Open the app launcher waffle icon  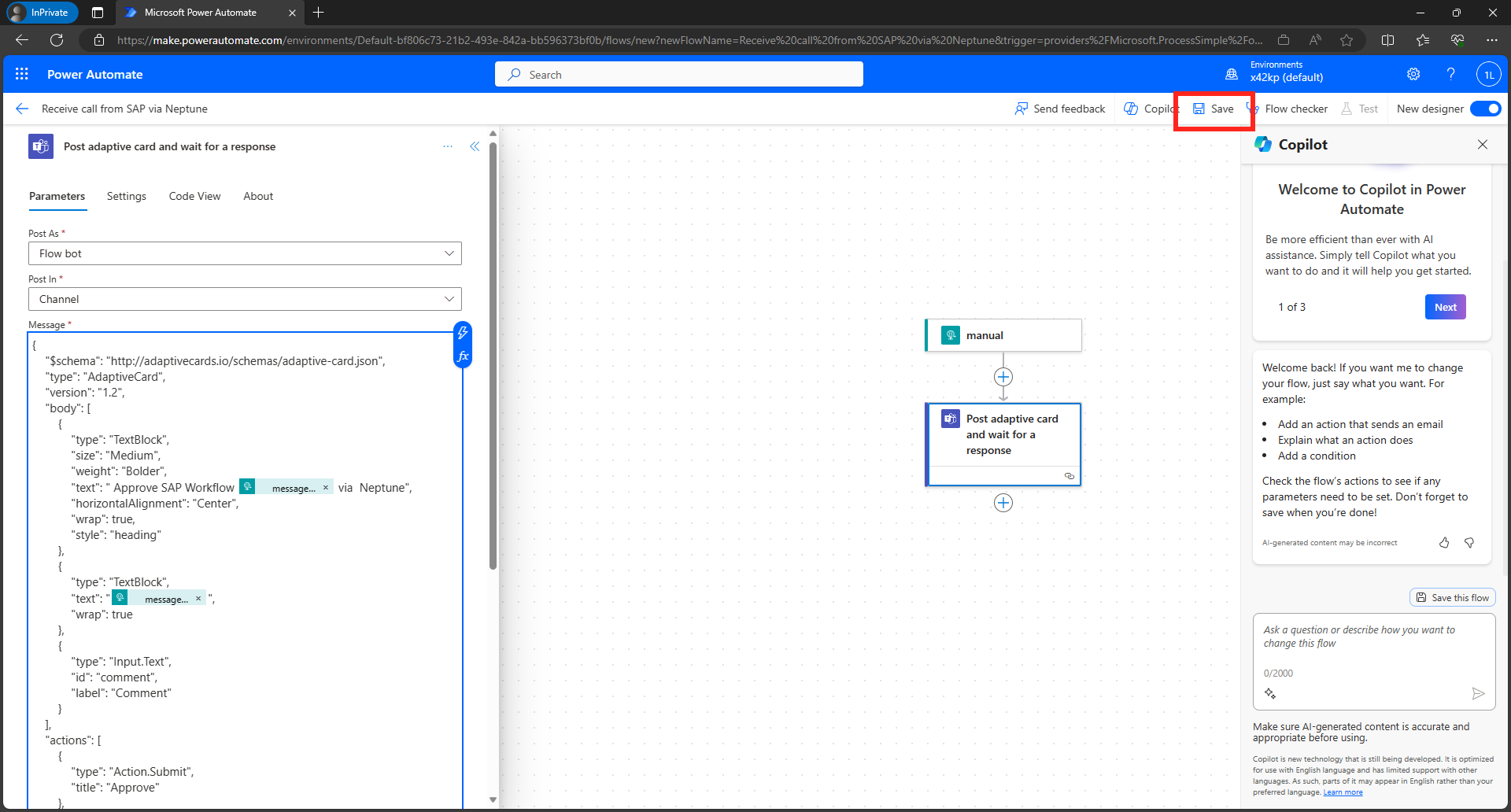[22, 74]
